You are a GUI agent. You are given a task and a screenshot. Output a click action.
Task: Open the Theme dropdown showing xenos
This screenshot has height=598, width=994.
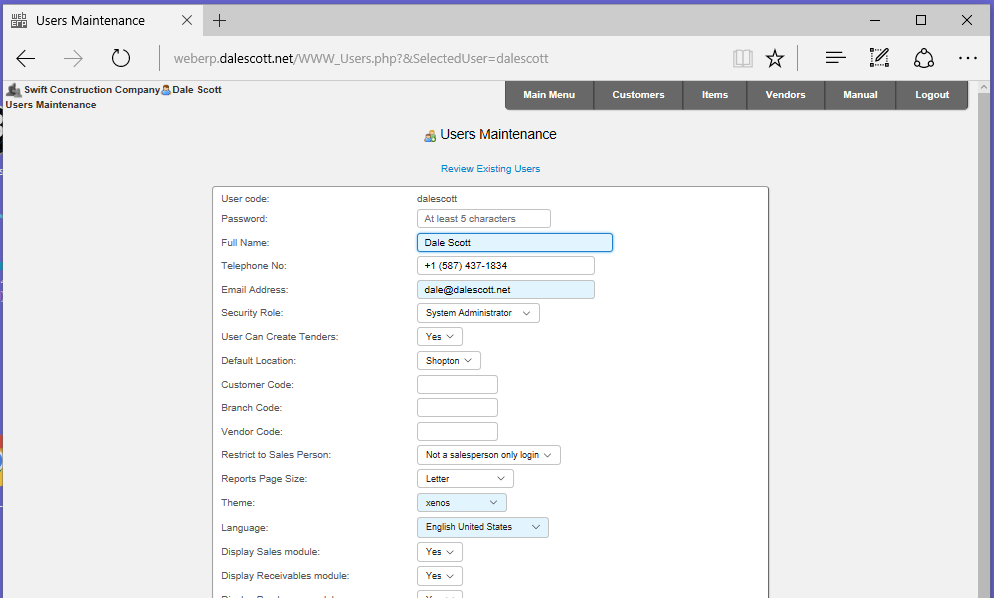[462, 503]
